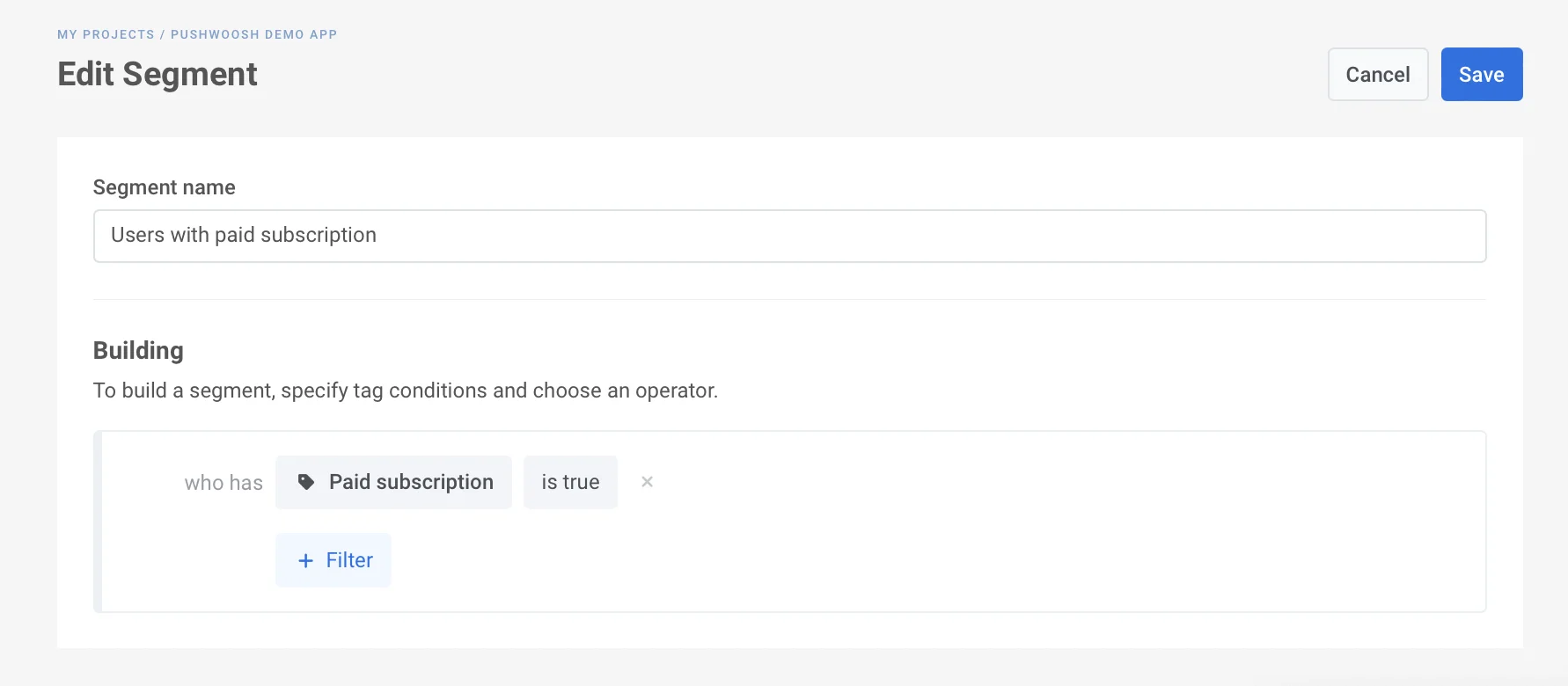Click the Edit Segment page heading

[x=158, y=75]
